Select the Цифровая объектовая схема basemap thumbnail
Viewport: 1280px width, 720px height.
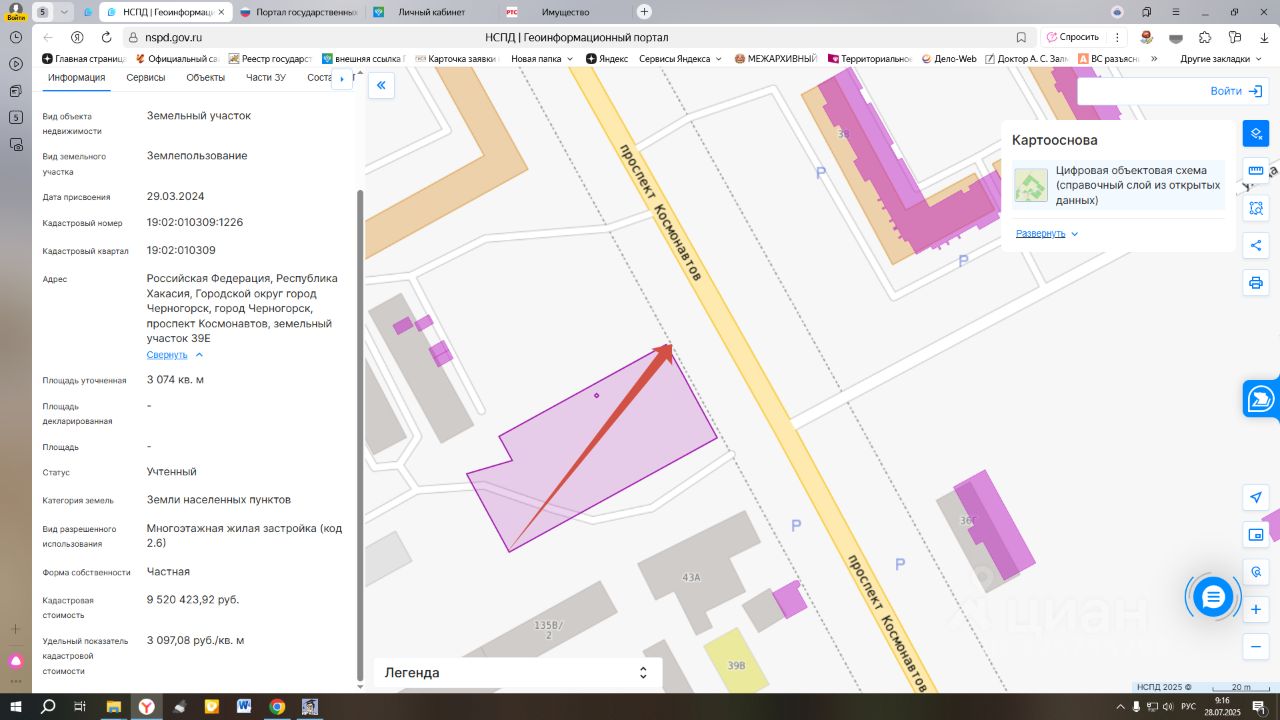click(1031, 185)
